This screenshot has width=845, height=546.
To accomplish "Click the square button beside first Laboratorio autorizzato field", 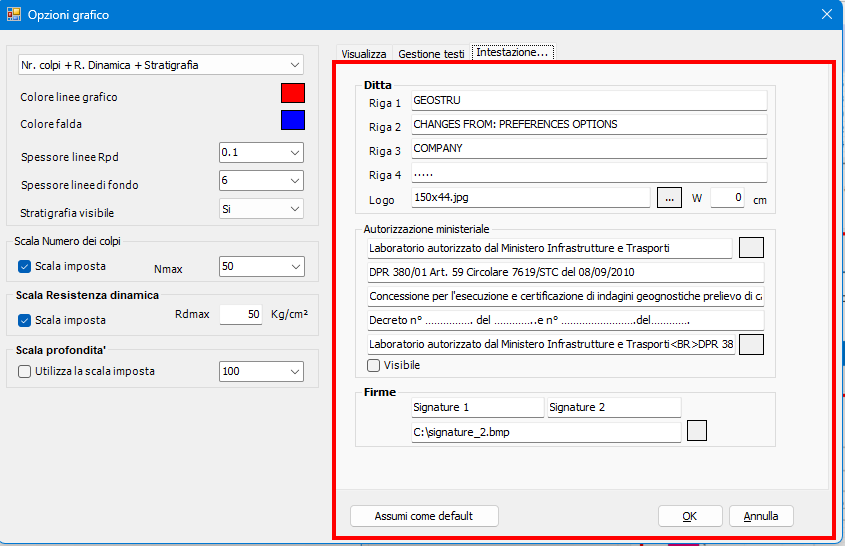I will coord(751,247).
